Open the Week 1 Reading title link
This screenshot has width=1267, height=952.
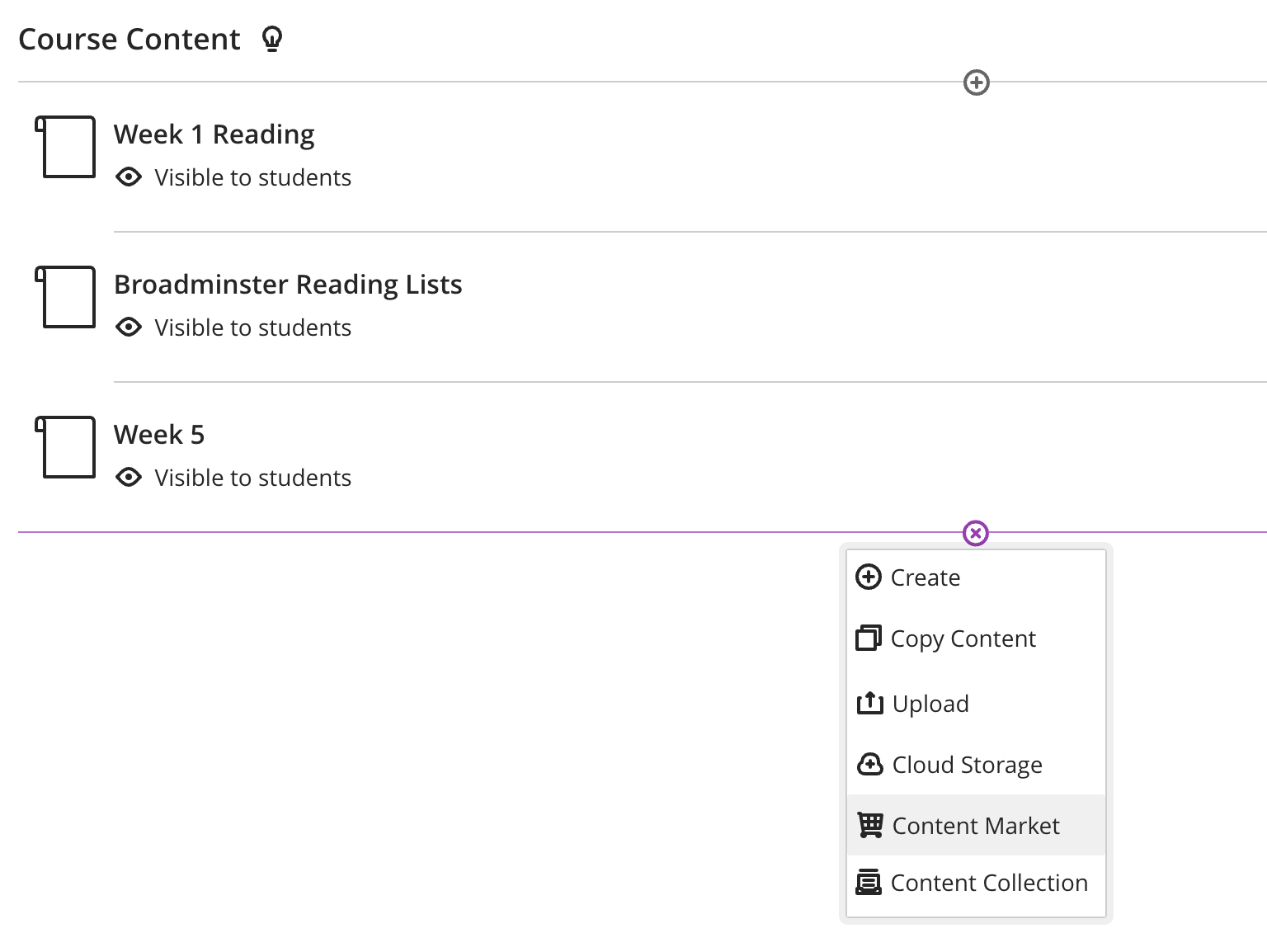click(x=214, y=134)
